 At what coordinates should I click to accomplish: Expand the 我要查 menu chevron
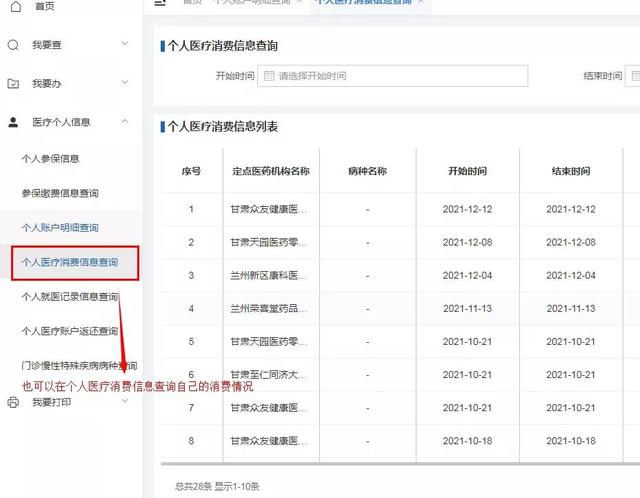tap(125, 43)
